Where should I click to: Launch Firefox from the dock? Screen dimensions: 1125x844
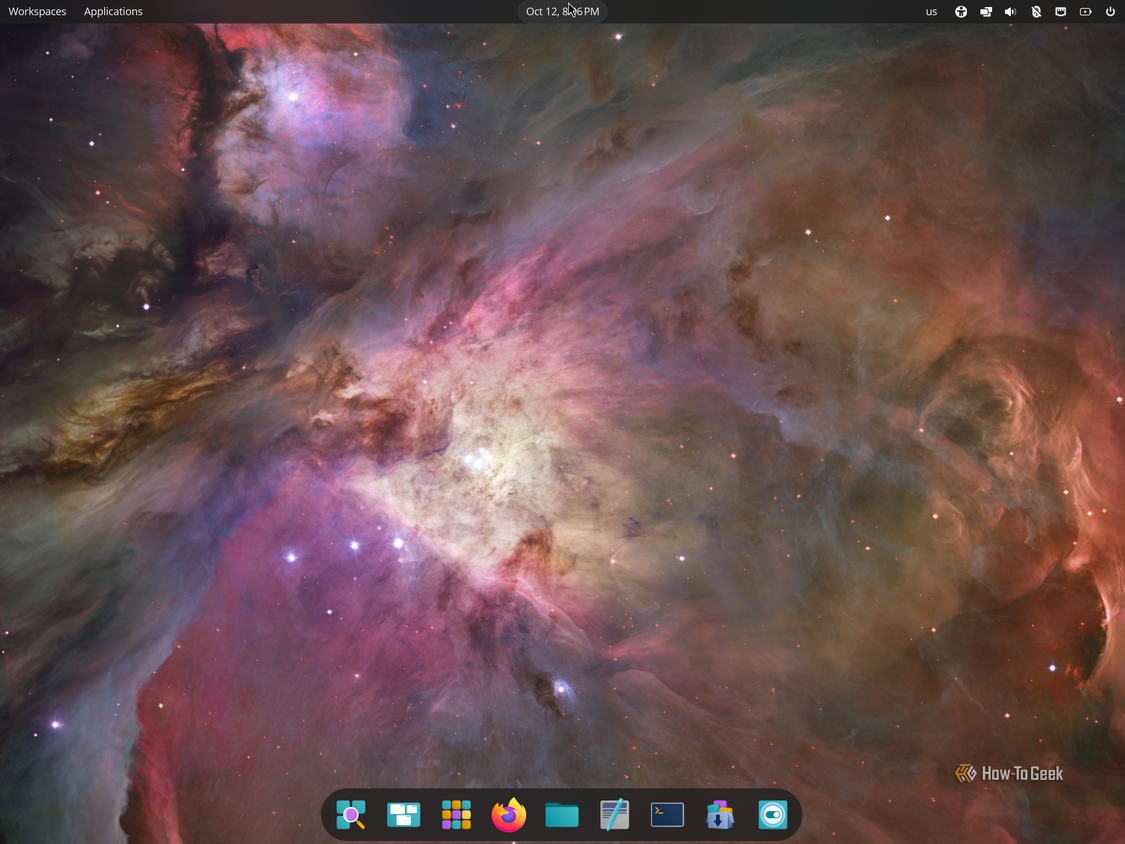[x=509, y=815]
